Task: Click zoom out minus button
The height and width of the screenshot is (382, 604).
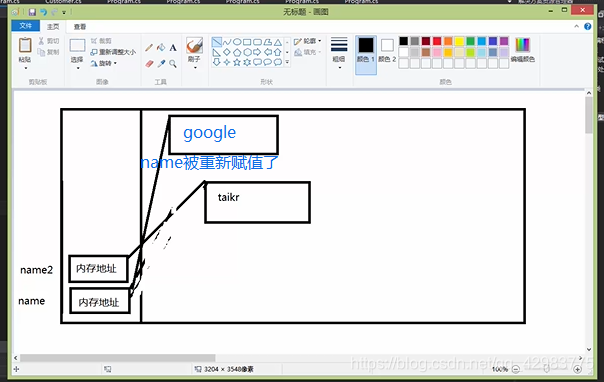Action: click(515, 369)
